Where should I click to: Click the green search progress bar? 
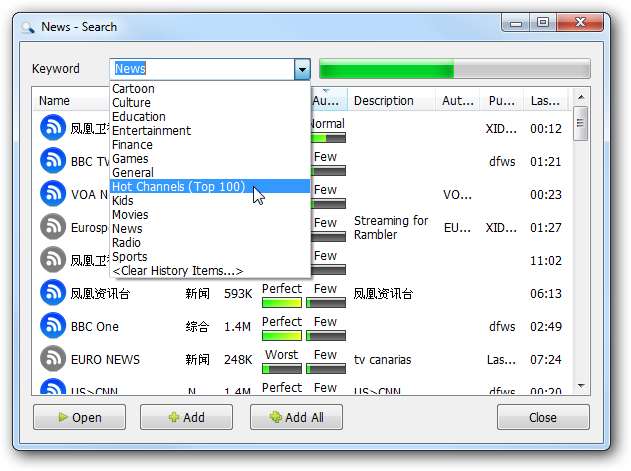455,69
